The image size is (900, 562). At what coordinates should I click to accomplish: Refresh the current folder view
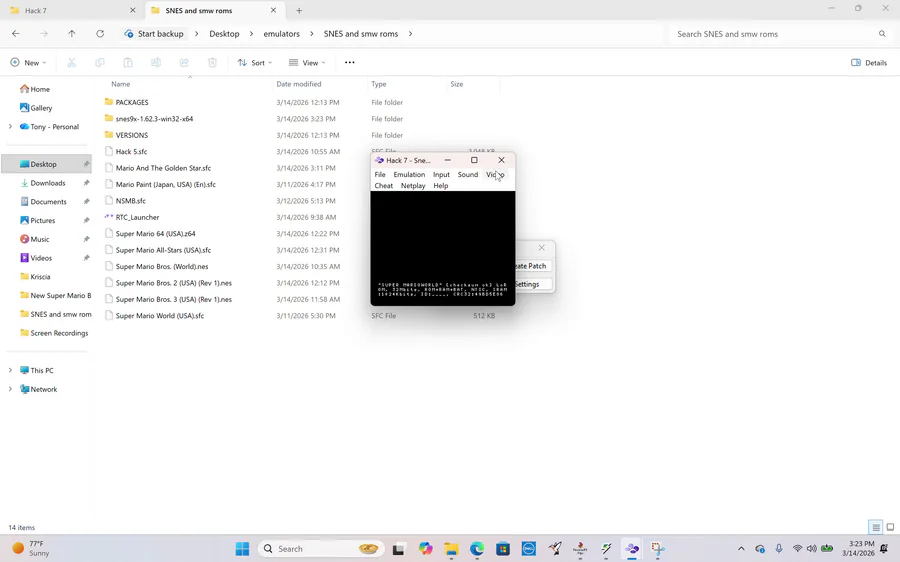point(100,34)
